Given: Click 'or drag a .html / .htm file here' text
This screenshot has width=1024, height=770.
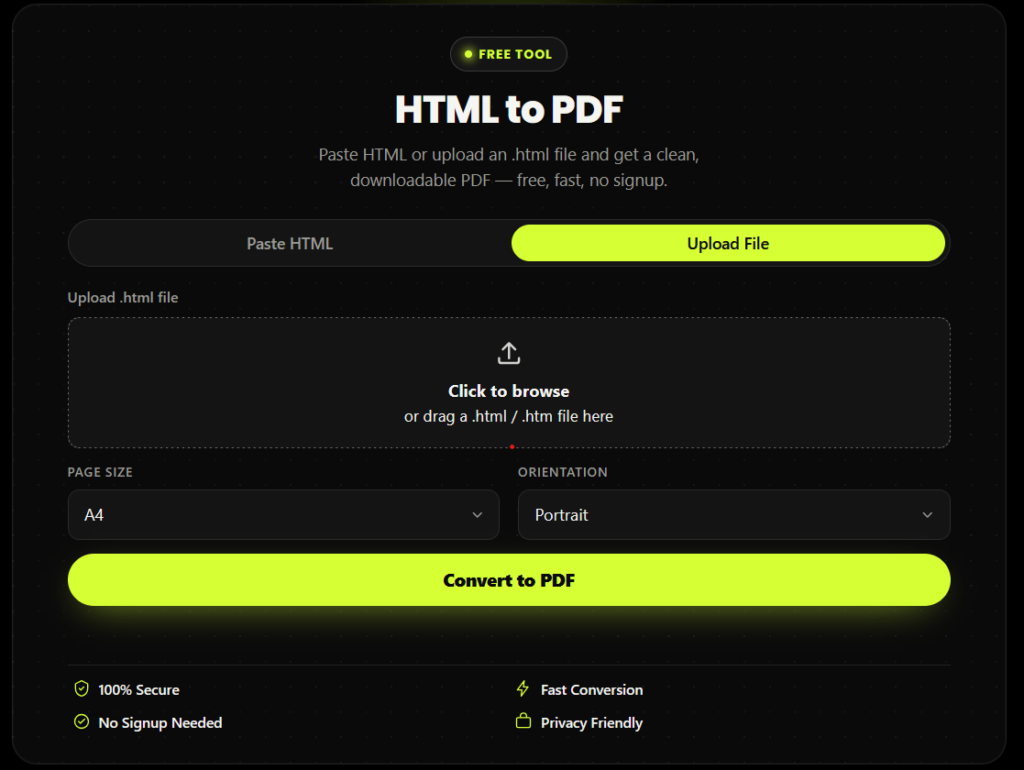Looking at the screenshot, I should [x=509, y=417].
